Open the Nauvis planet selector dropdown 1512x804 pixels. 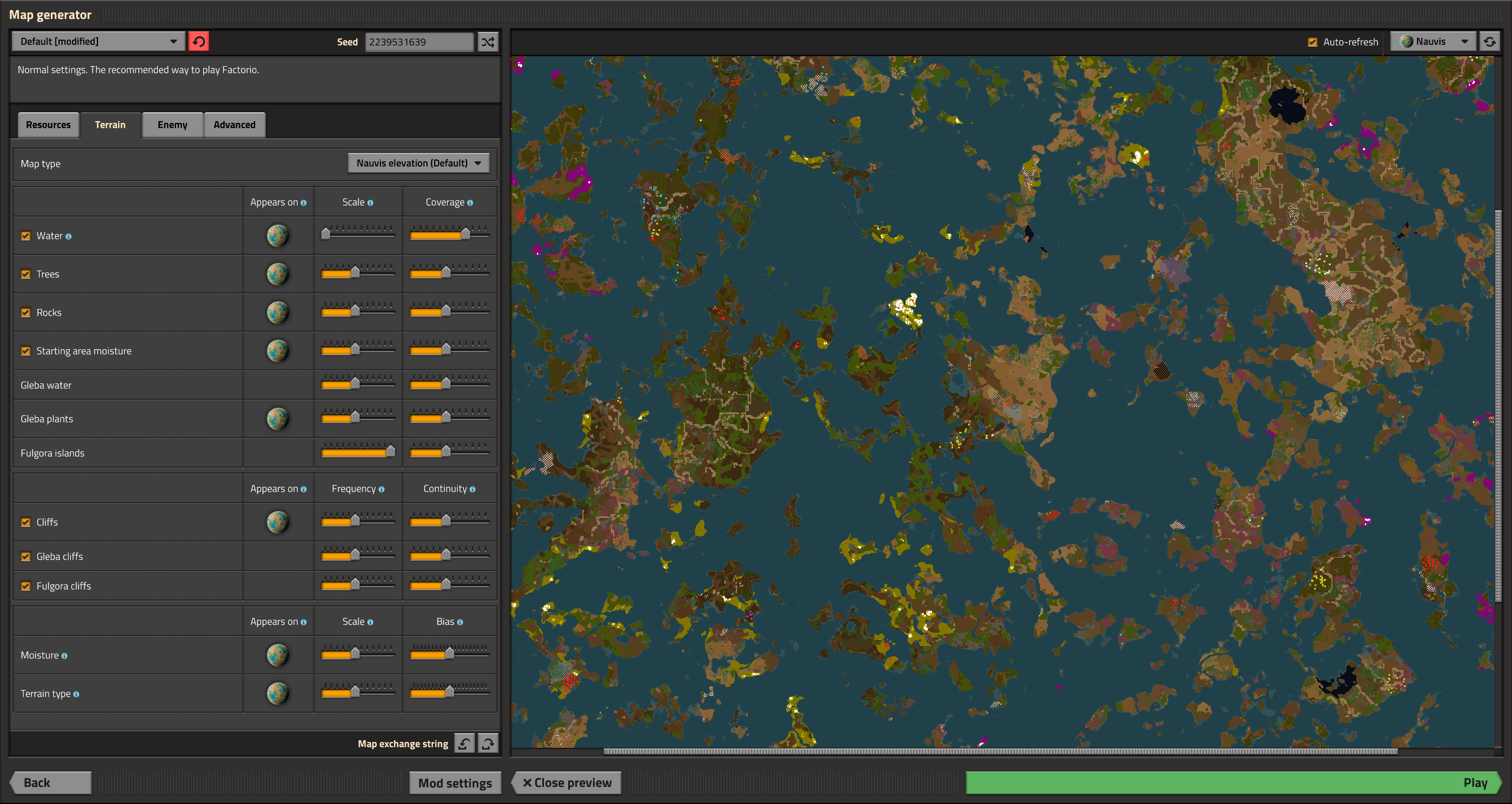[1433, 41]
